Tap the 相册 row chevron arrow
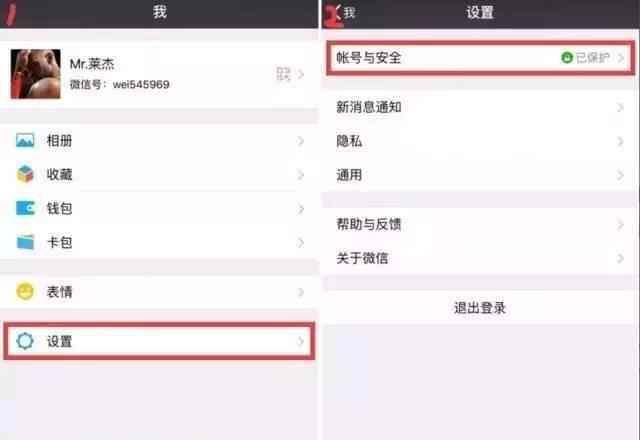Image resolution: width=640 pixels, height=440 pixels. pos(301,141)
